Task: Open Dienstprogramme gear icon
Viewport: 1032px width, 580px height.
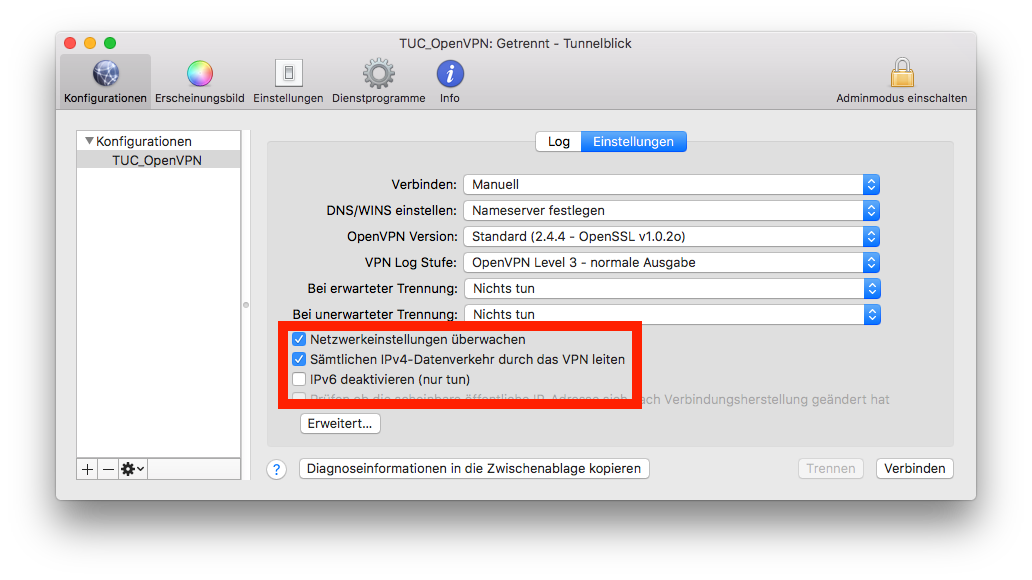Action: coord(378,81)
